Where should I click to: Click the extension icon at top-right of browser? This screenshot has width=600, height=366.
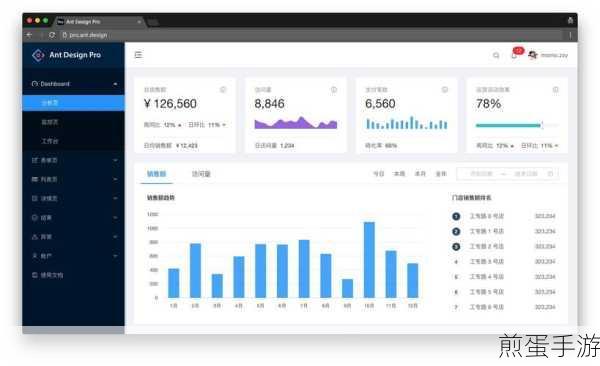pyautogui.click(x=570, y=21)
